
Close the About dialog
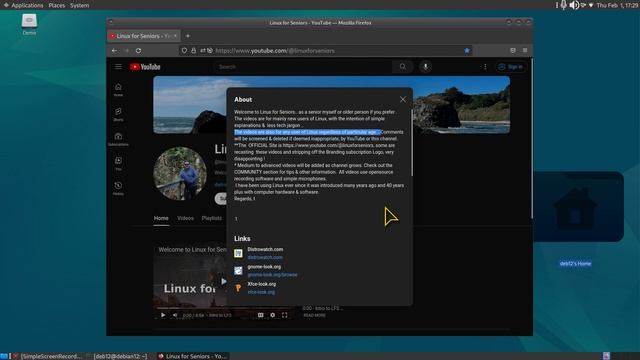[403, 100]
